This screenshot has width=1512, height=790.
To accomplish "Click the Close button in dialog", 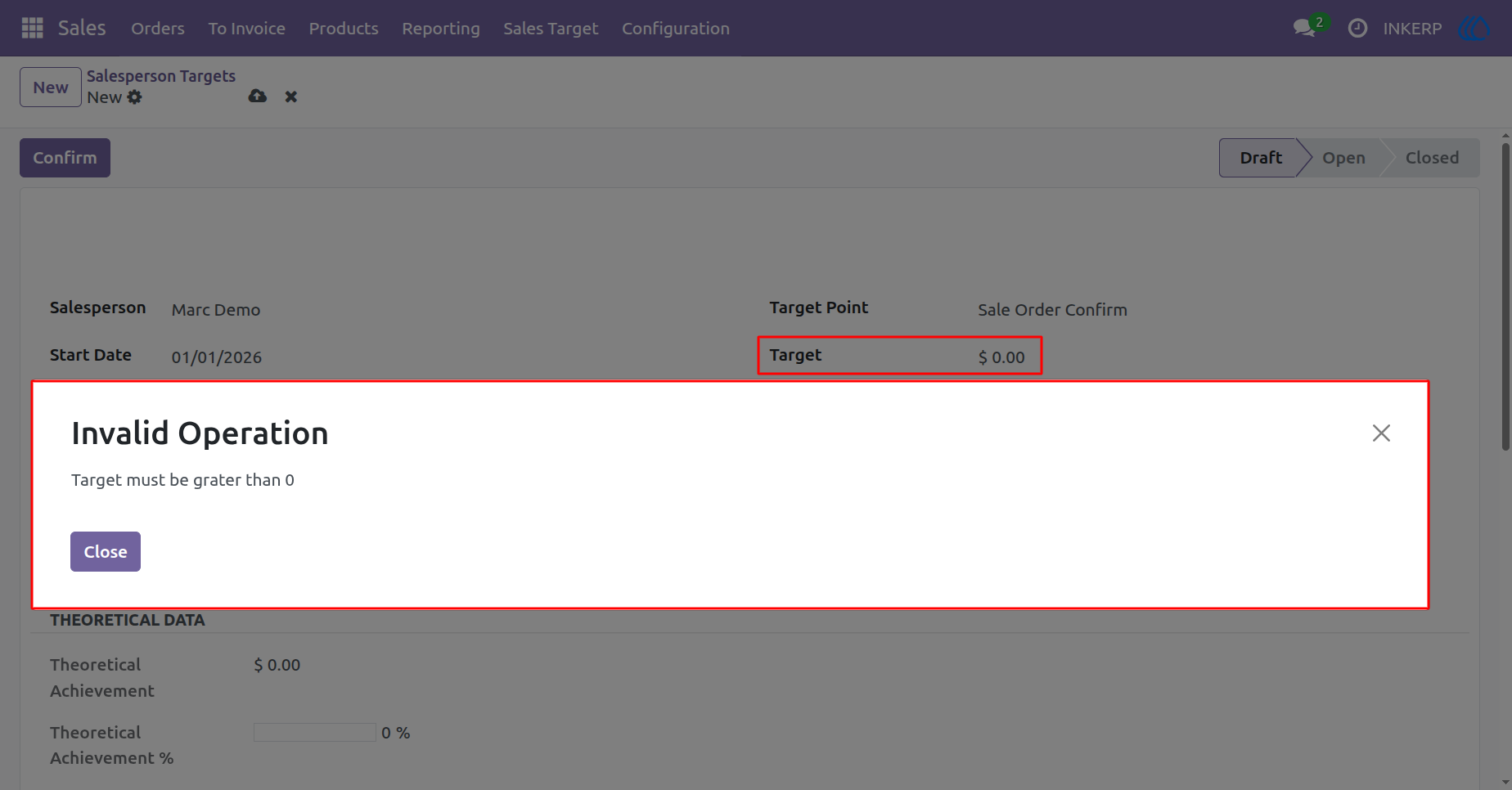I will pyautogui.click(x=106, y=551).
